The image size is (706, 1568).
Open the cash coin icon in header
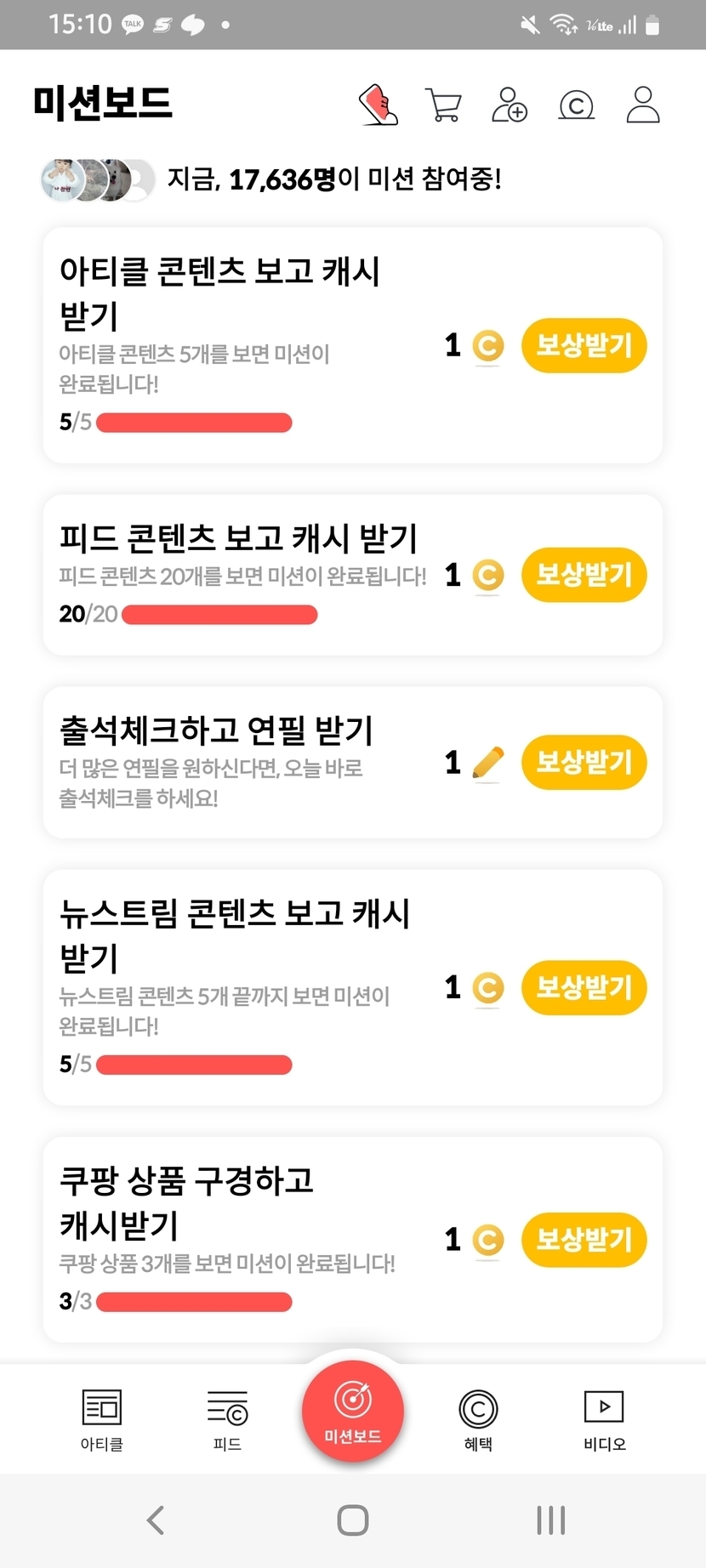point(576,105)
